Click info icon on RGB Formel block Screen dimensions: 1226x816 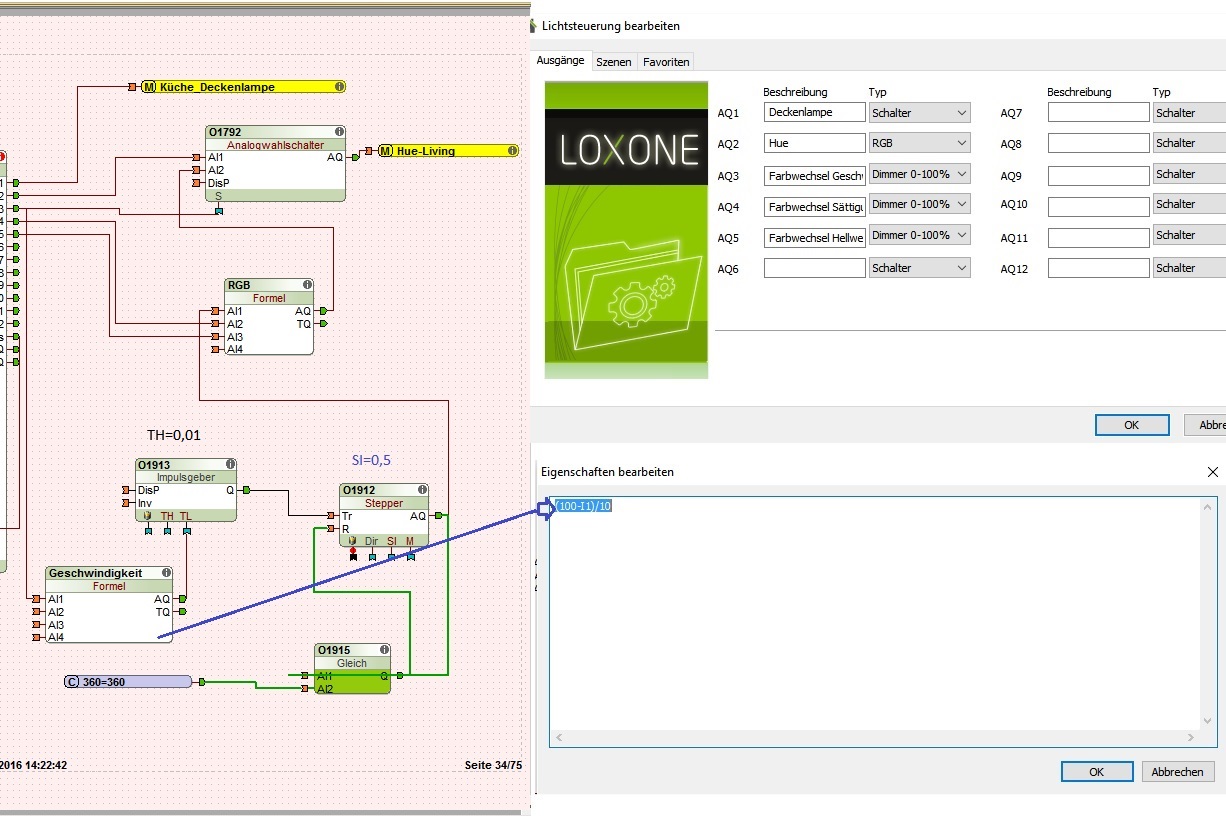[306, 285]
